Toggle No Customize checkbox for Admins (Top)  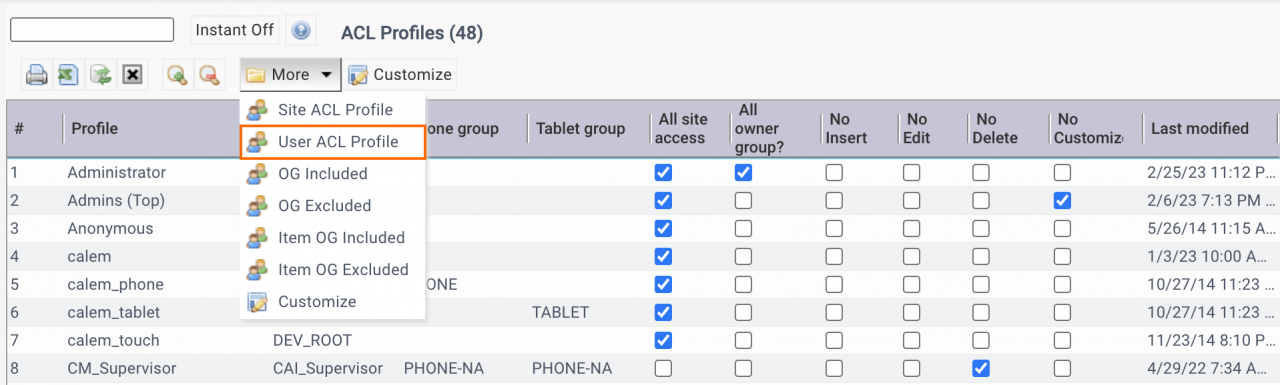1062,200
